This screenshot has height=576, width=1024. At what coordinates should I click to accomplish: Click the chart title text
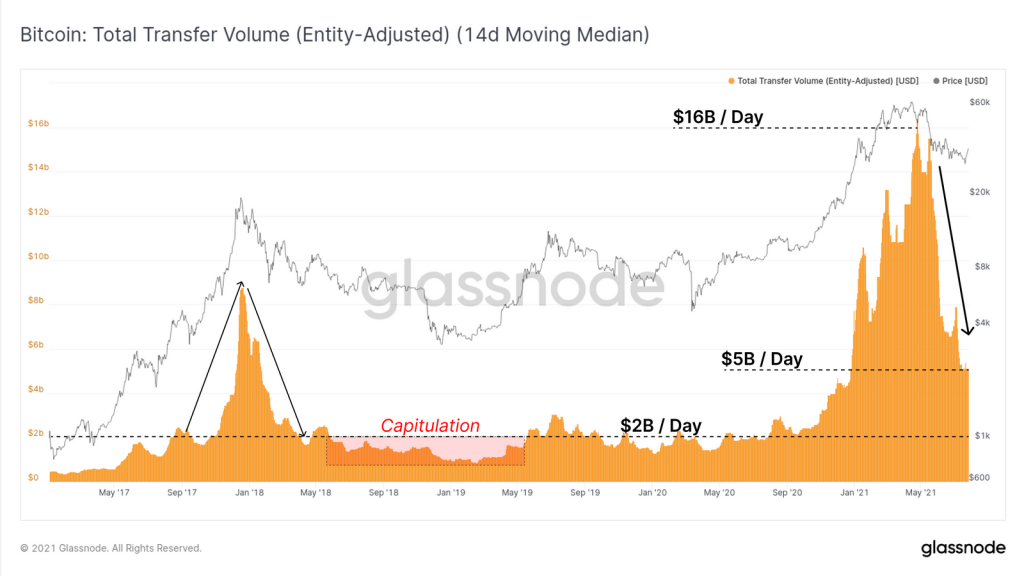pos(334,35)
